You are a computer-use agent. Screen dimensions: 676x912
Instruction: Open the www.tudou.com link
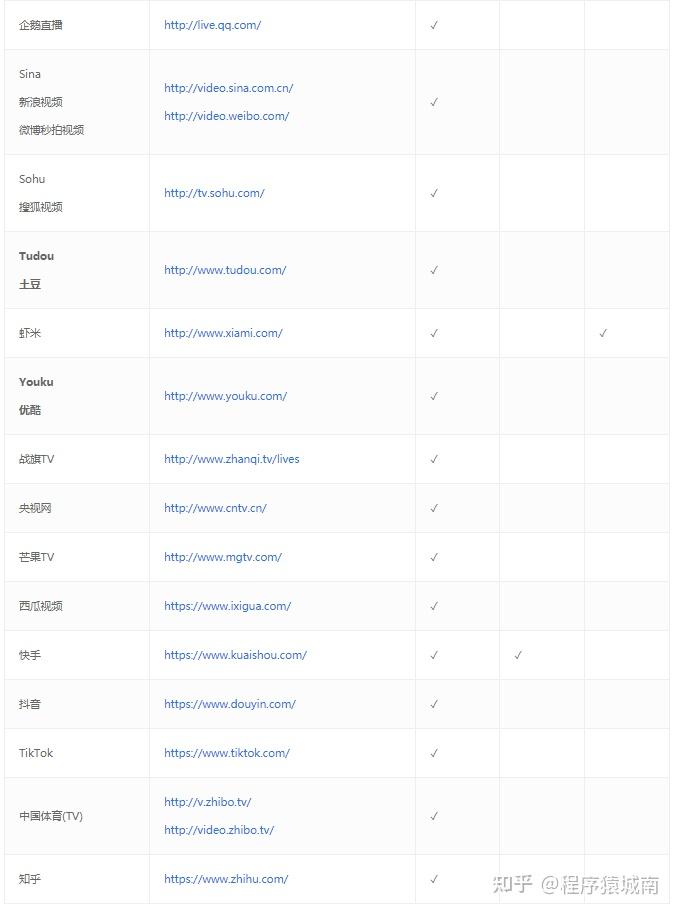(225, 270)
